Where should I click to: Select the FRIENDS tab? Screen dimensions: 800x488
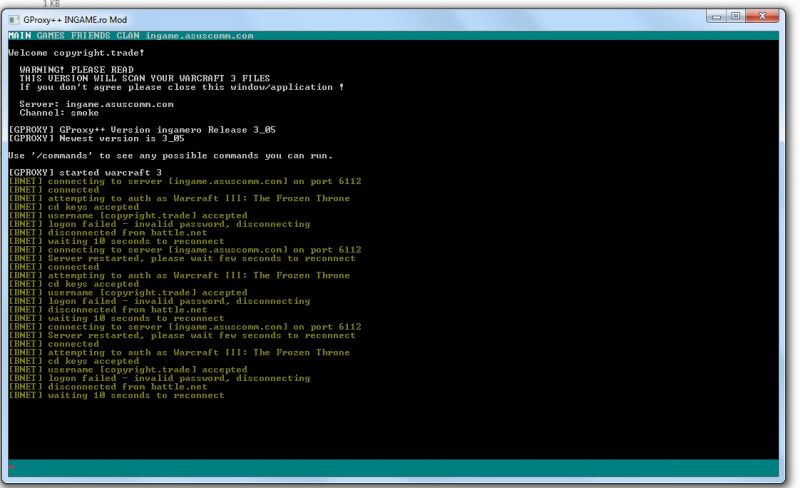point(91,35)
